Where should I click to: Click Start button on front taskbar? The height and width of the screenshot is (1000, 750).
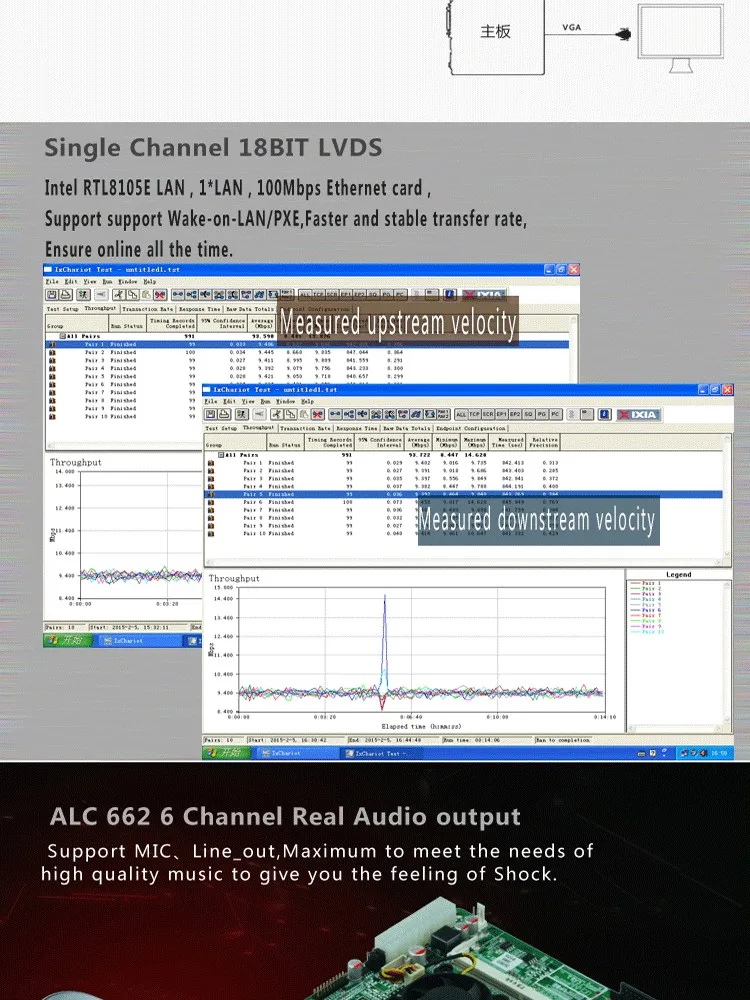(x=226, y=753)
